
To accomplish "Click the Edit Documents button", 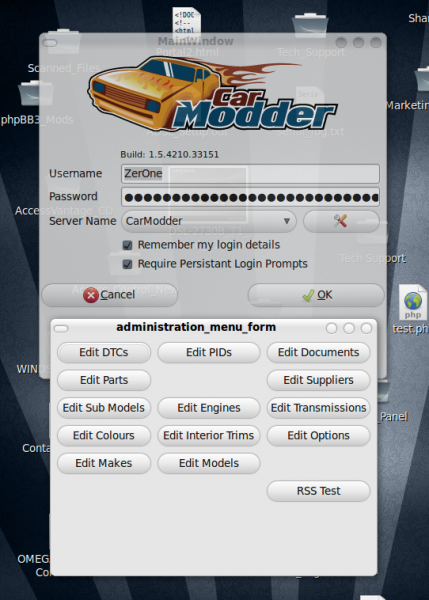I will click(x=318, y=352).
